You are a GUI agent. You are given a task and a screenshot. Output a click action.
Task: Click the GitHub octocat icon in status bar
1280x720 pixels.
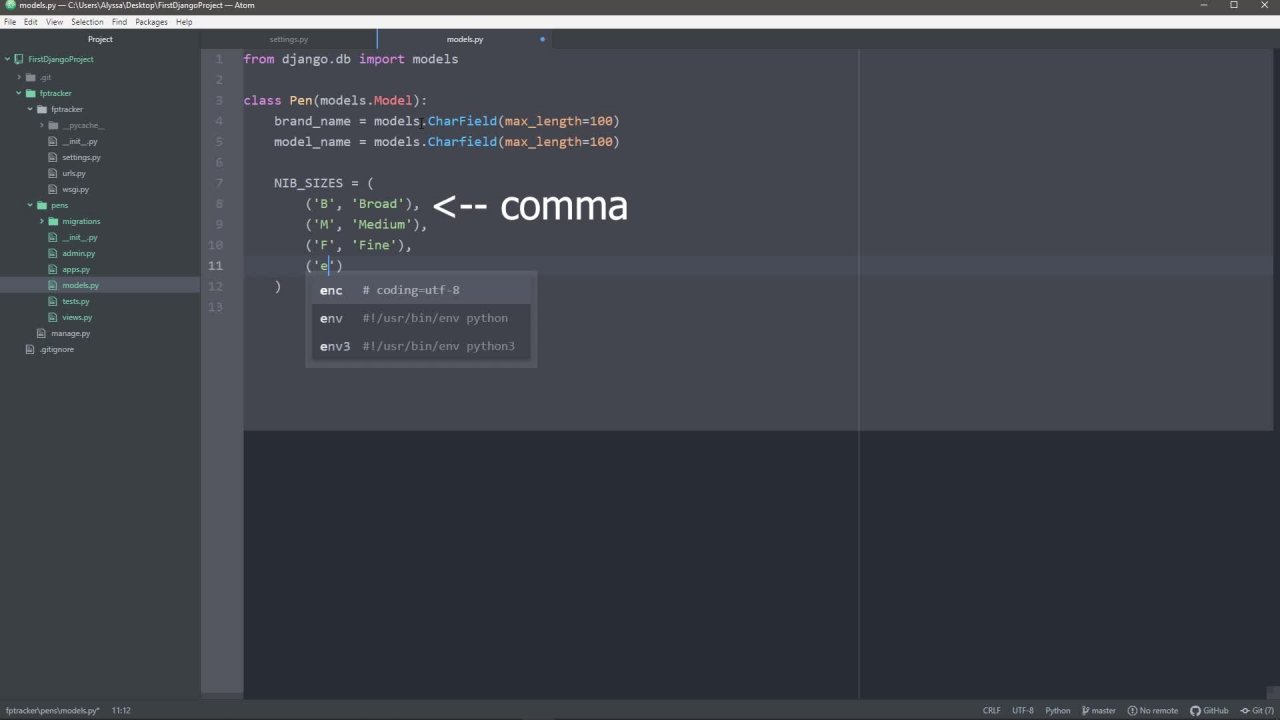click(1195, 711)
